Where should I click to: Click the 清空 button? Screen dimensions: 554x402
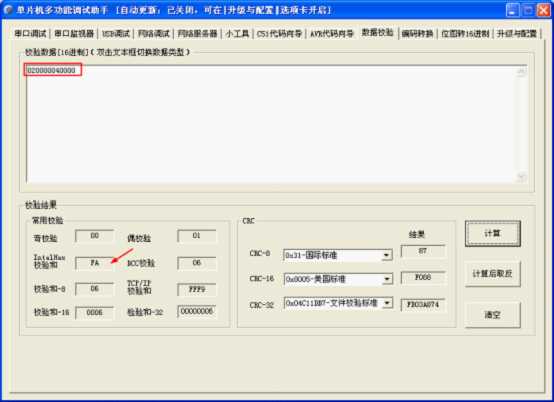click(493, 315)
